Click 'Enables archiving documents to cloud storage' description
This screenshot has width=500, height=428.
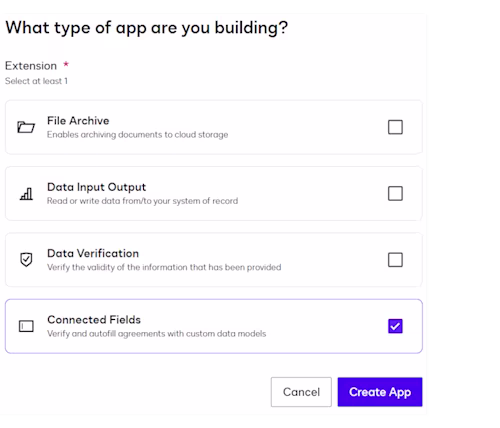138,135
